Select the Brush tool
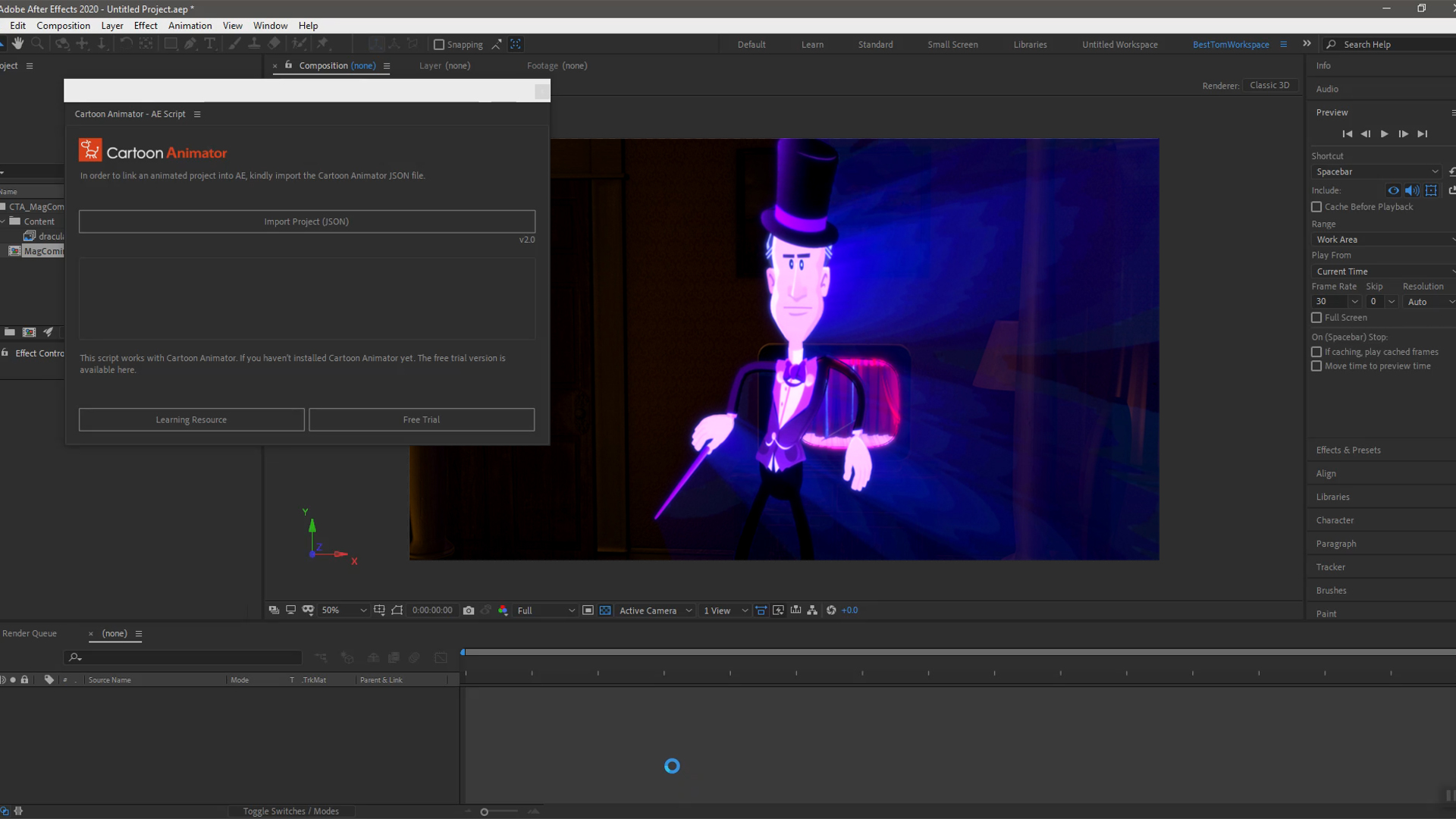The image size is (1456, 819). tap(235, 44)
